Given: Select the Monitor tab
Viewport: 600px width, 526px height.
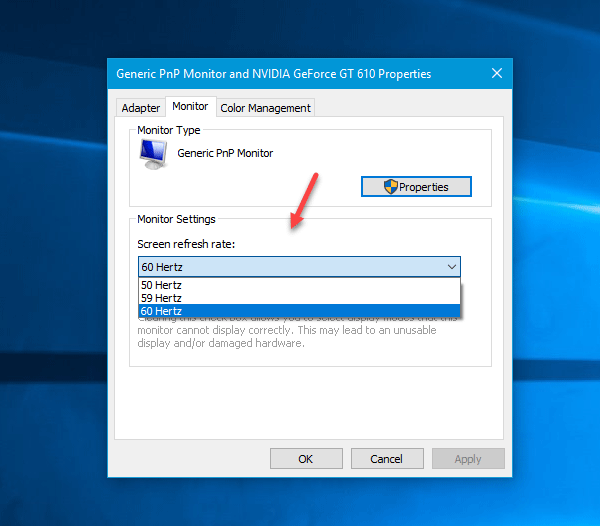Looking at the screenshot, I should [x=190, y=106].
